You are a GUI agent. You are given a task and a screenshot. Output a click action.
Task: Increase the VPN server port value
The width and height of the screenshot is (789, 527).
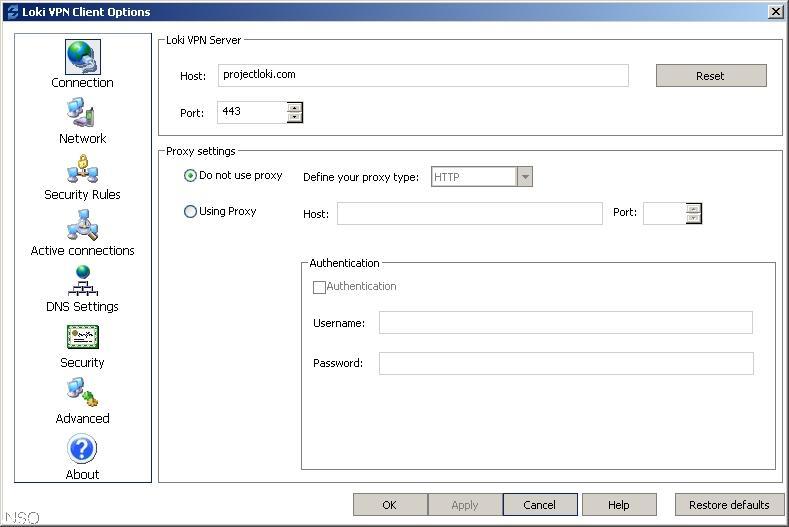click(295, 107)
